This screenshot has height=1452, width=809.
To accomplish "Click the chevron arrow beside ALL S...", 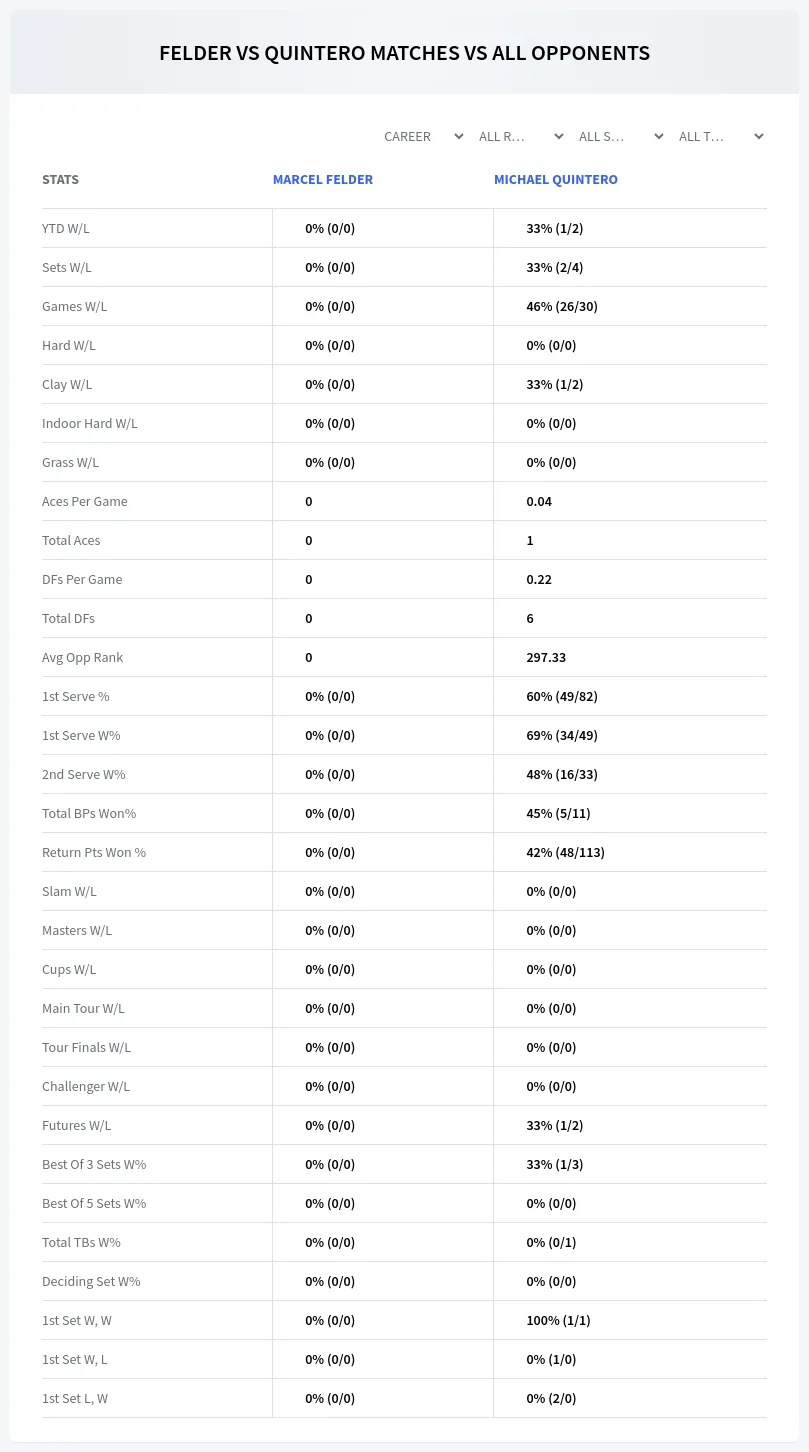I will [659, 136].
